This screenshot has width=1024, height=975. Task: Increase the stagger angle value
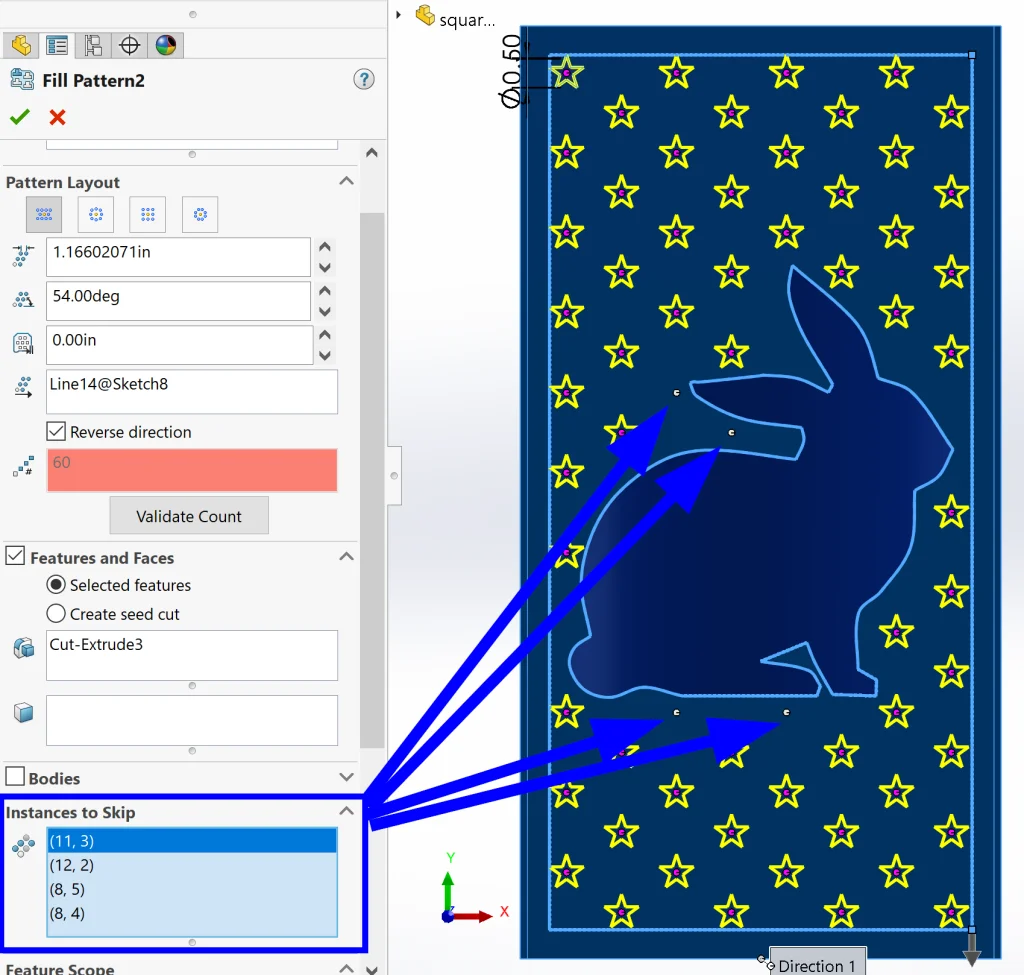(325, 291)
